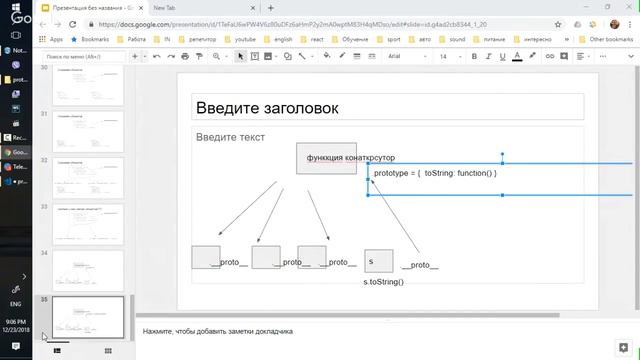Redo the last action

[171, 56]
